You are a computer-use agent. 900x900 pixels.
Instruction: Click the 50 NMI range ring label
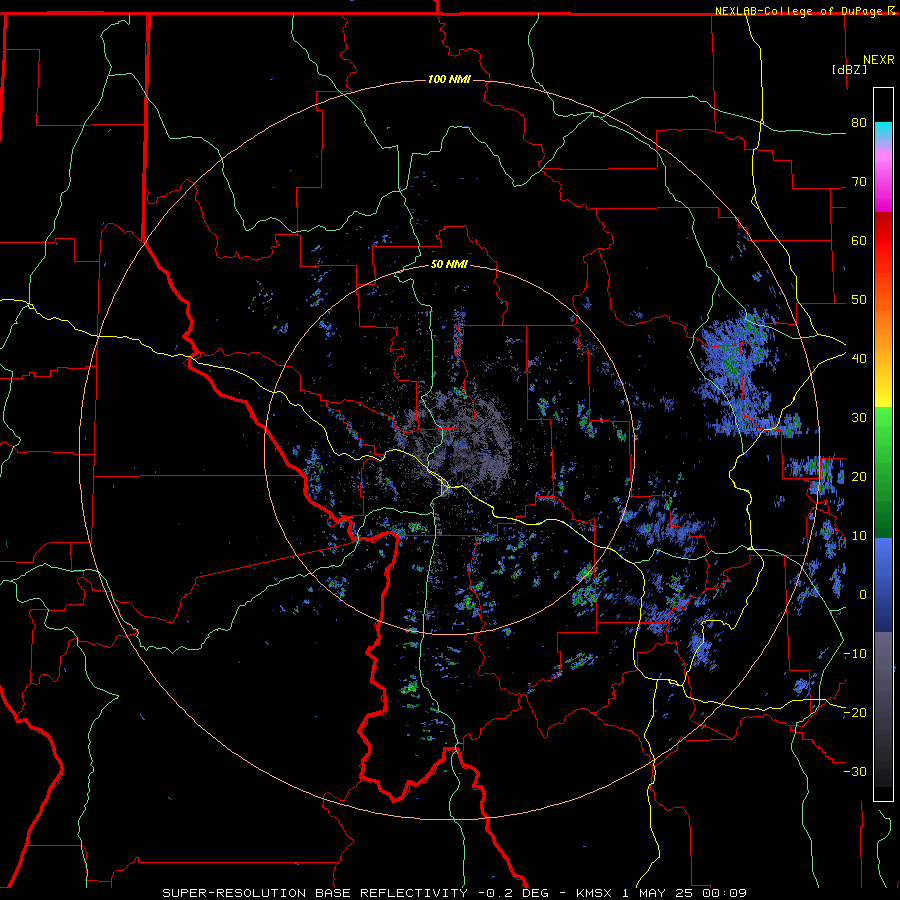pyautogui.click(x=449, y=264)
